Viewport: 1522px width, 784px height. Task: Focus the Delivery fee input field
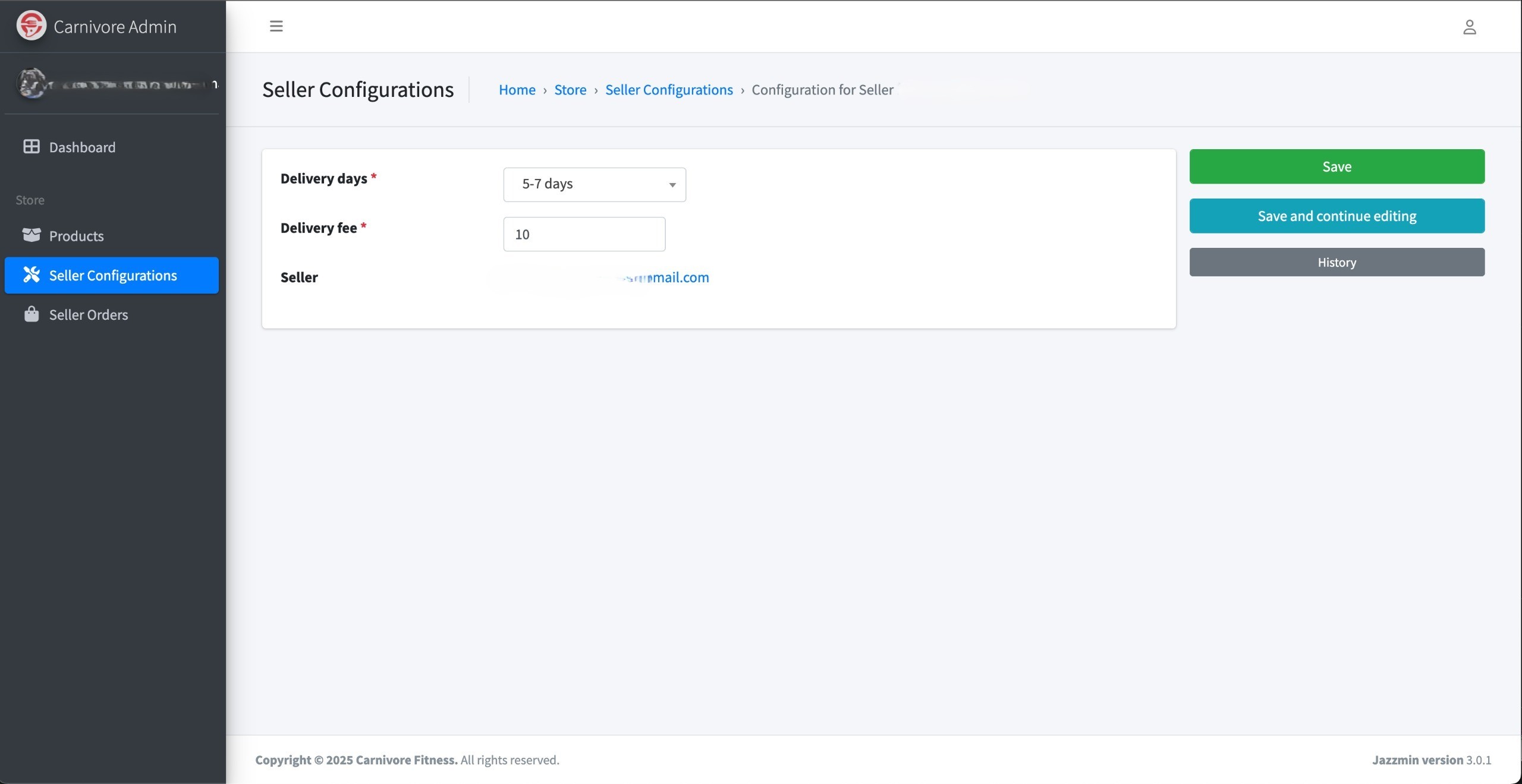[584, 234]
